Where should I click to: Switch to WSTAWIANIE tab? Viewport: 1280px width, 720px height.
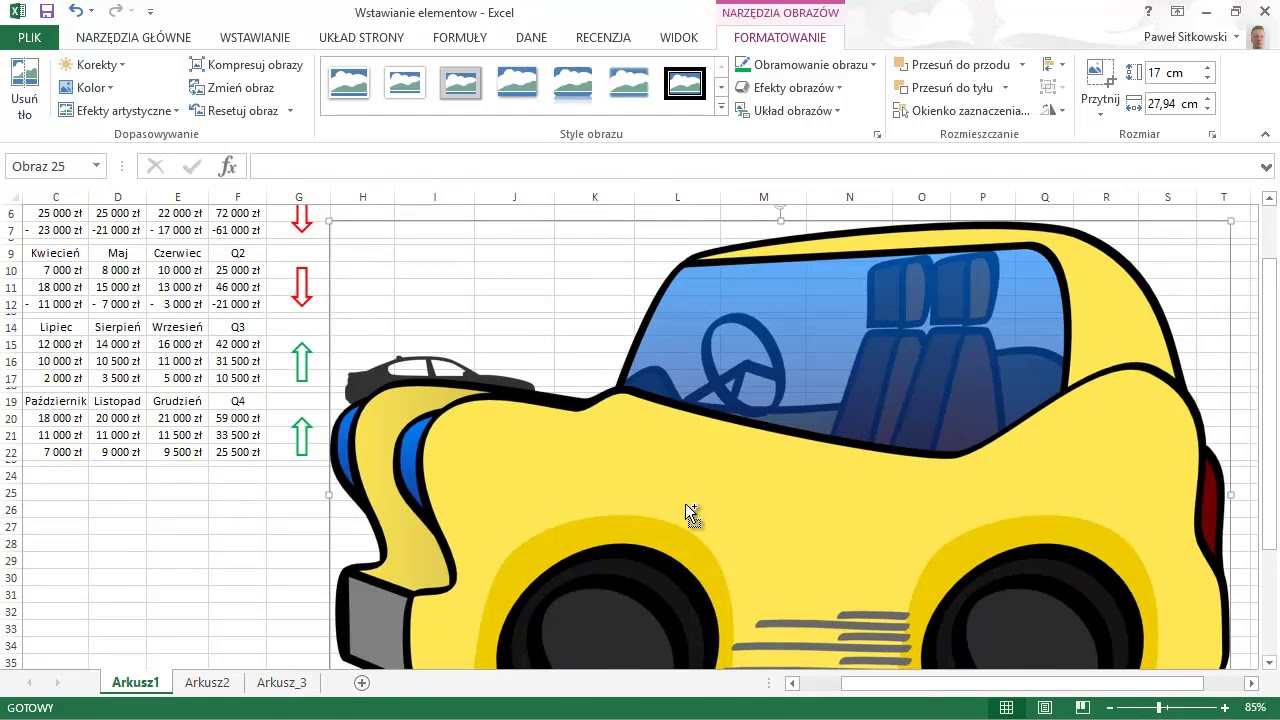click(255, 37)
